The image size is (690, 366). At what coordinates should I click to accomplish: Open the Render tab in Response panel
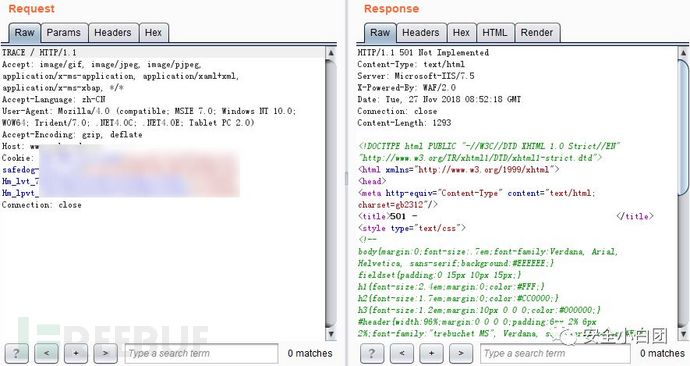click(x=537, y=33)
